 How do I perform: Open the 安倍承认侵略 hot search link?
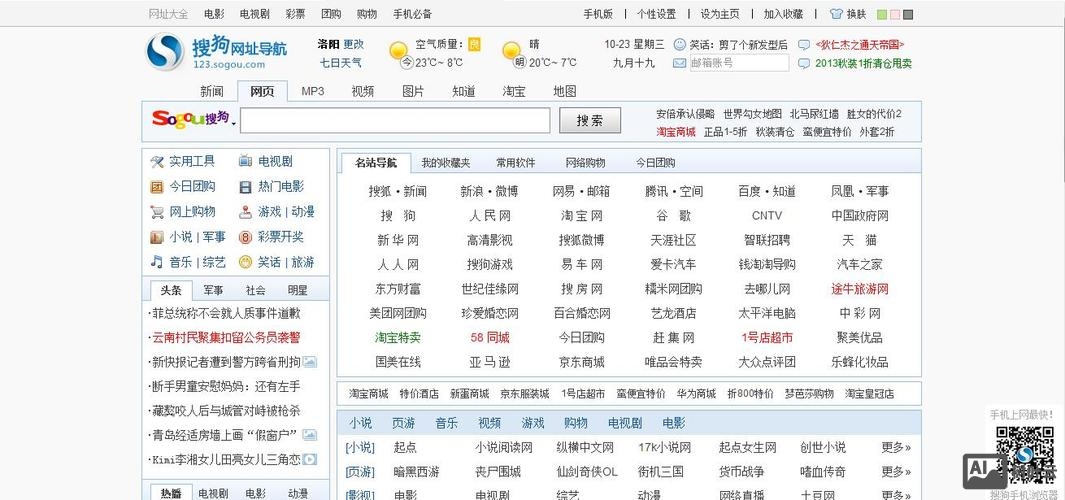pos(685,113)
